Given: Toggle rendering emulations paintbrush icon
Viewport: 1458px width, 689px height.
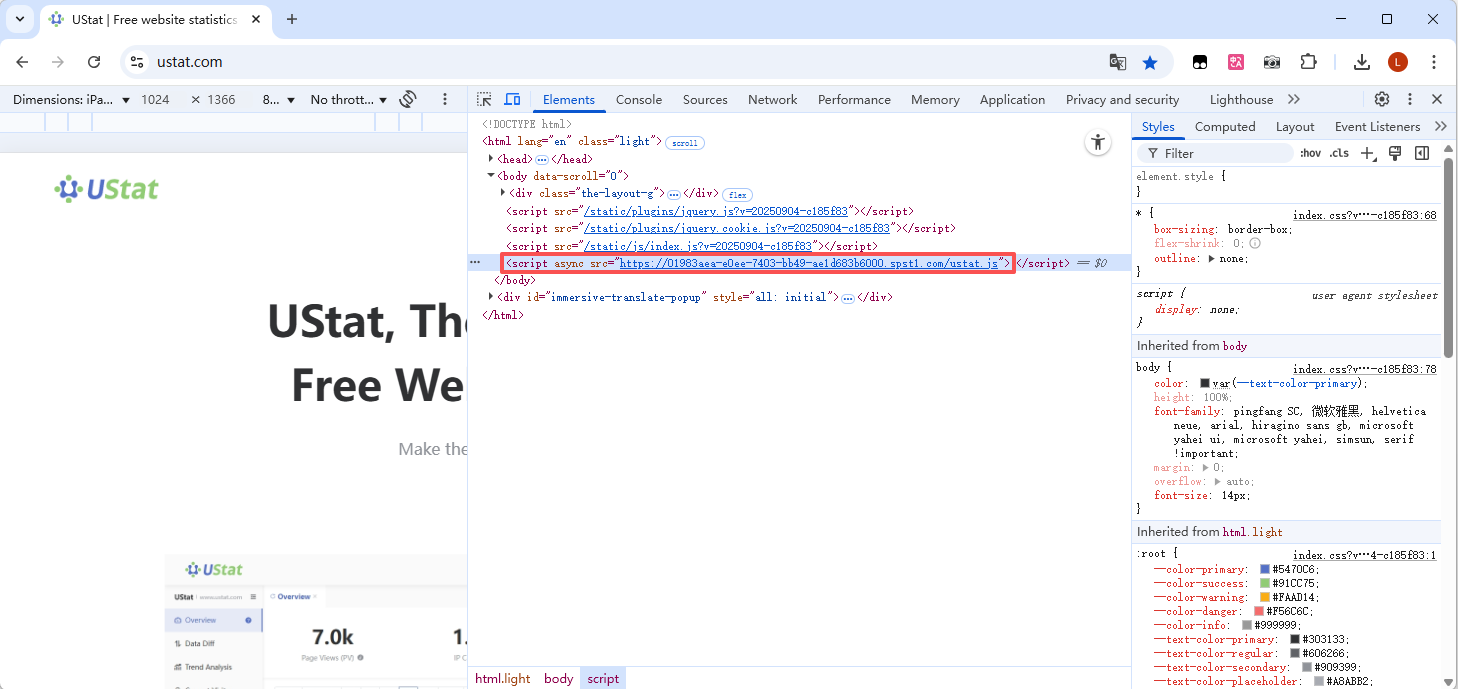Looking at the screenshot, I should (x=1395, y=153).
